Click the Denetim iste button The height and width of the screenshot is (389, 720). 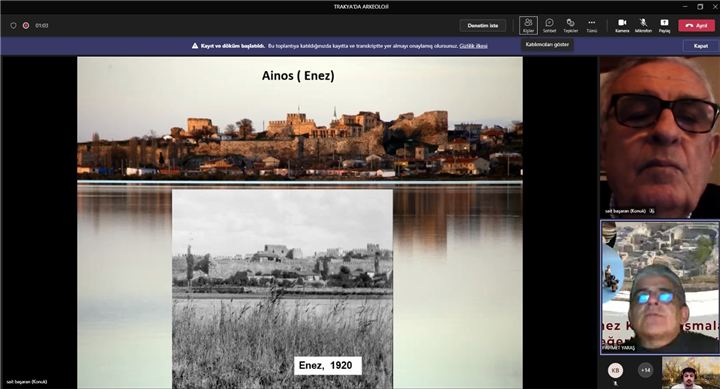(483, 26)
